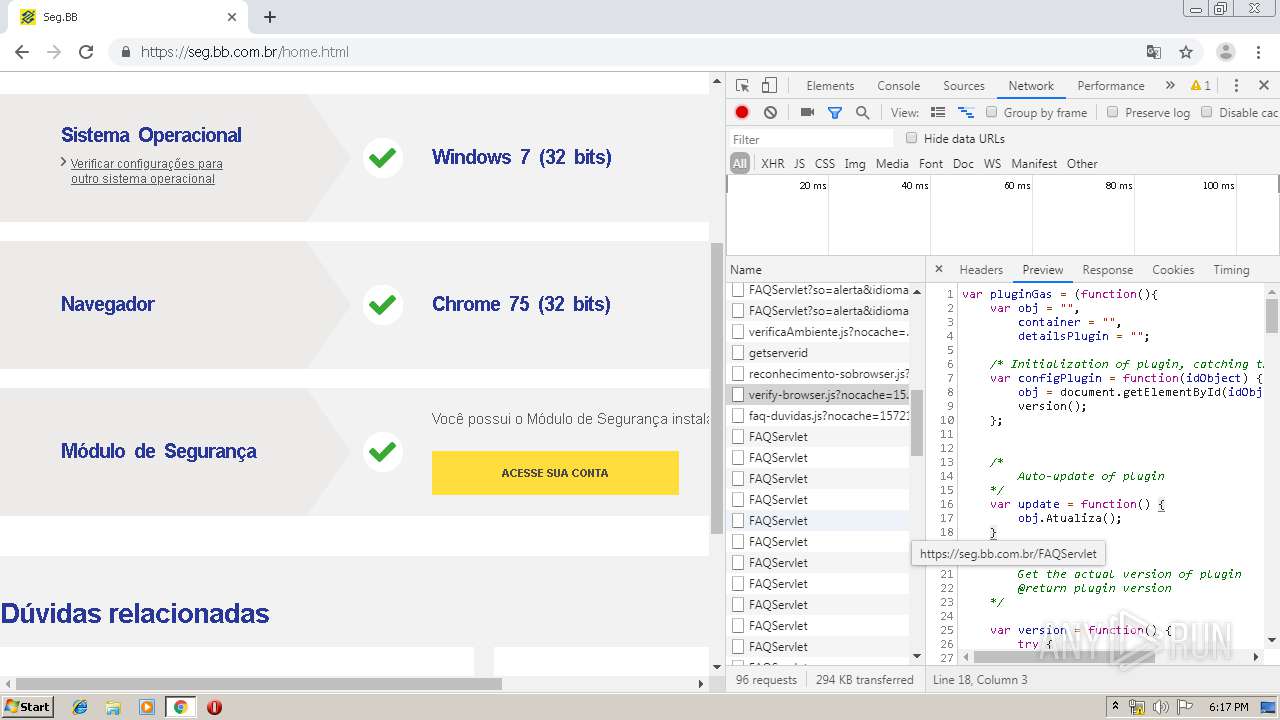Image resolution: width=1280 pixels, height=720 pixels.
Task: Click the browser address bar URL
Action: point(245,52)
